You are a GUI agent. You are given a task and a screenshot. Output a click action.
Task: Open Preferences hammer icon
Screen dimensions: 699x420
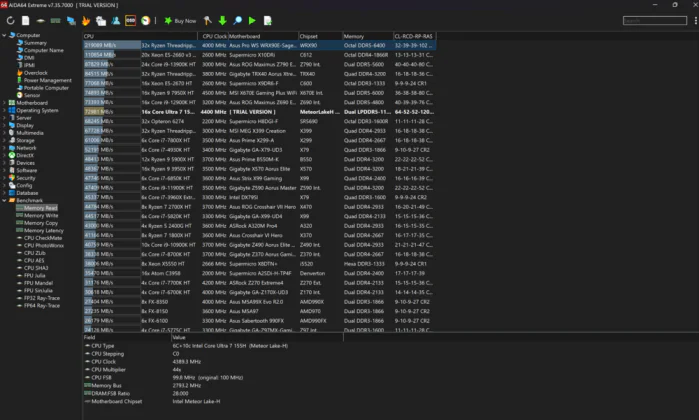point(207,21)
